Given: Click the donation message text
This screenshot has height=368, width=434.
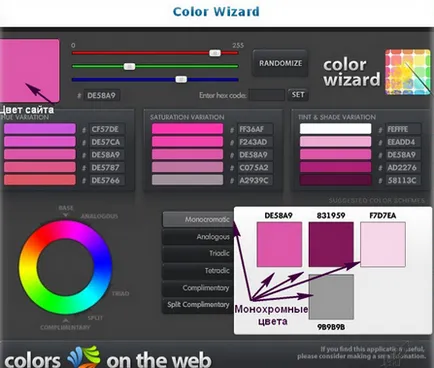Looking at the screenshot, I should [x=361, y=353].
